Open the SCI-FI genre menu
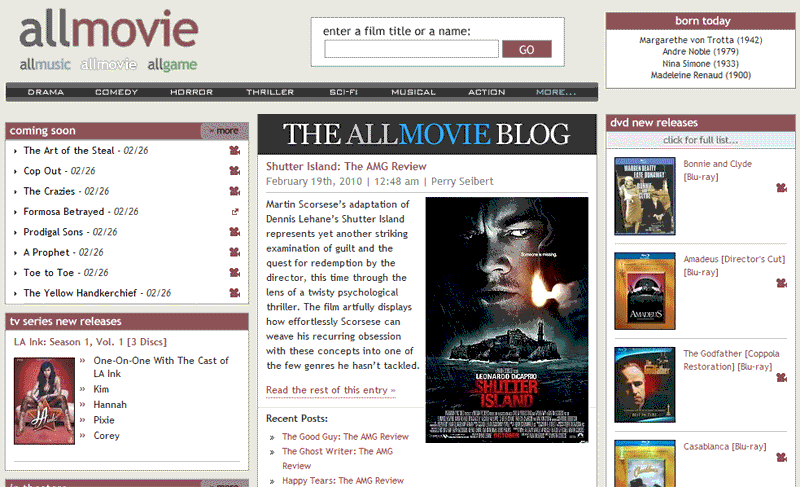The image size is (800, 487). pyautogui.click(x=343, y=92)
